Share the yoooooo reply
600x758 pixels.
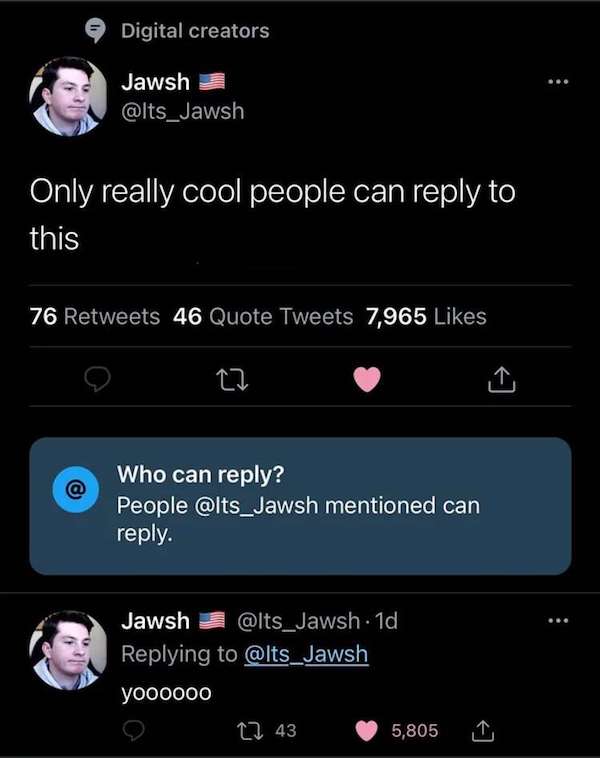click(485, 730)
